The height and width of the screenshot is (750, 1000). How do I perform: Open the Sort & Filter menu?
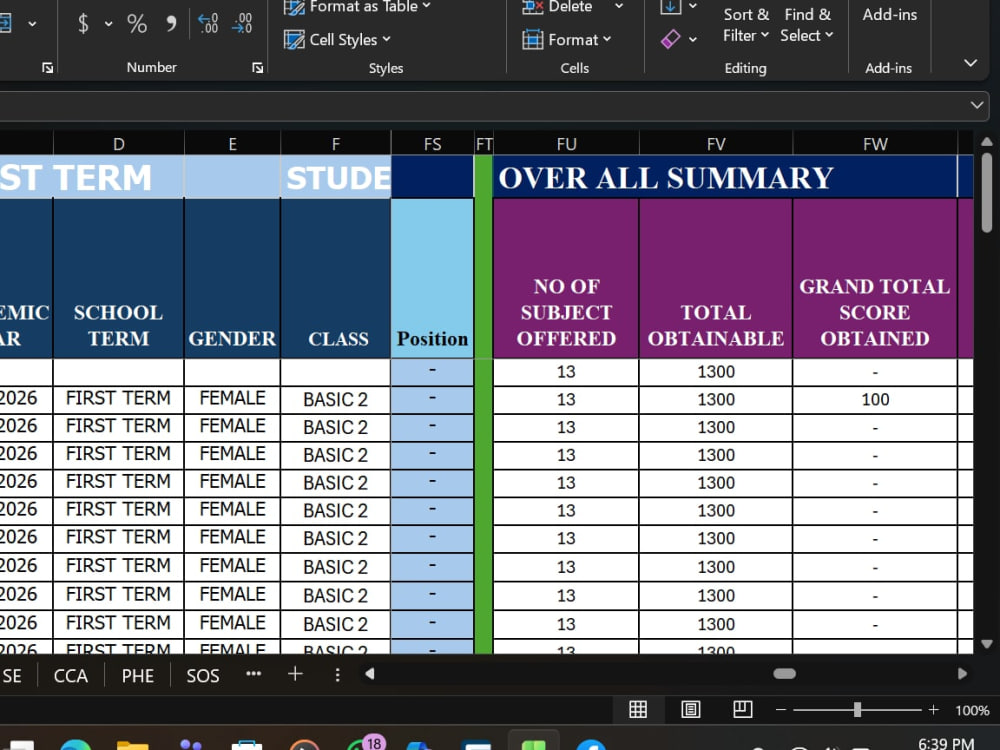pos(746,24)
